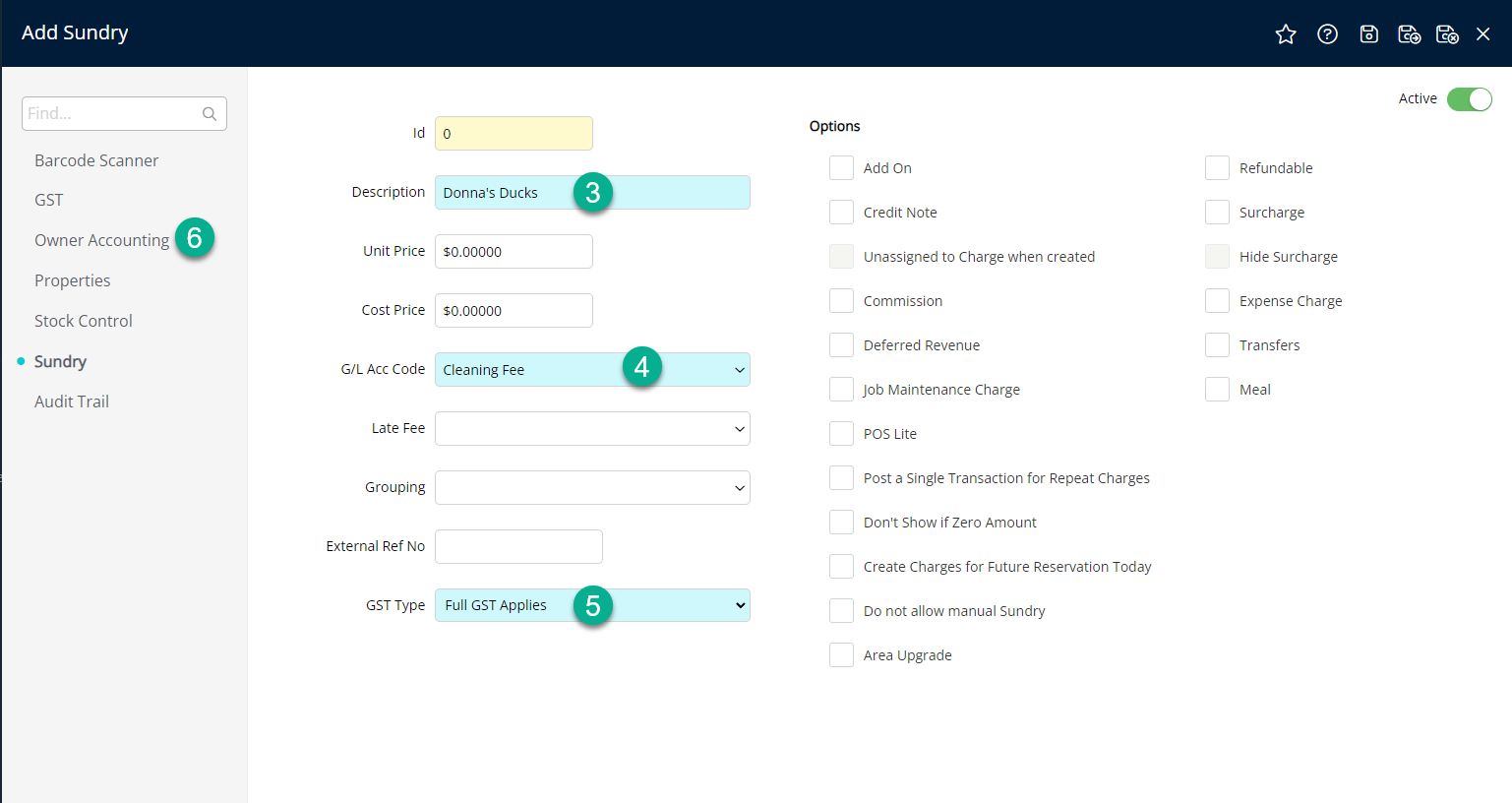Enable the Refundable checkbox
The height and width of the screenshot is (803, 1512).
coord(1217,168)
